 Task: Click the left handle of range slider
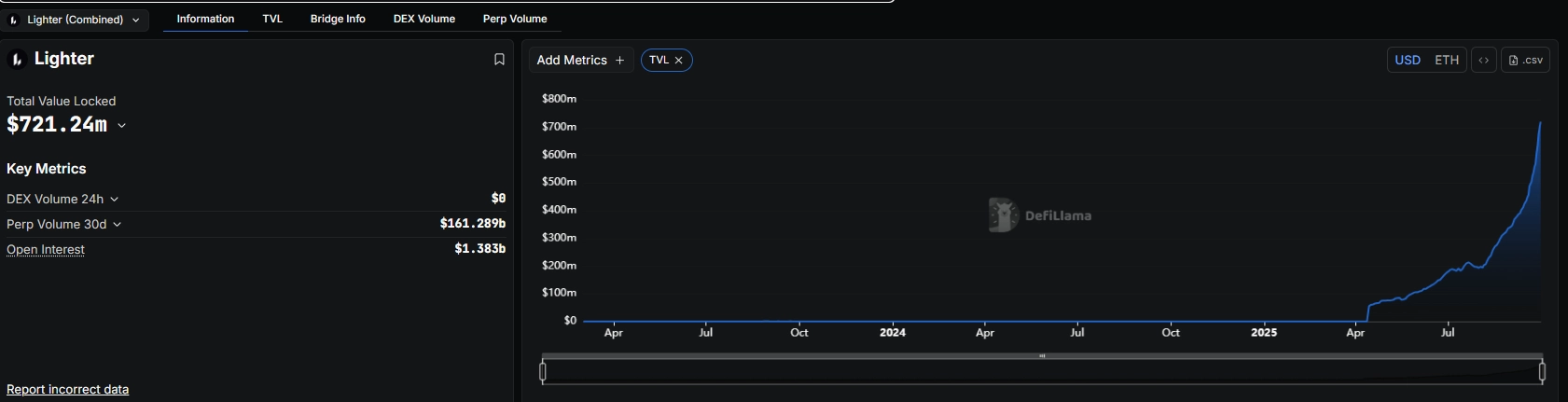point(543,371)
